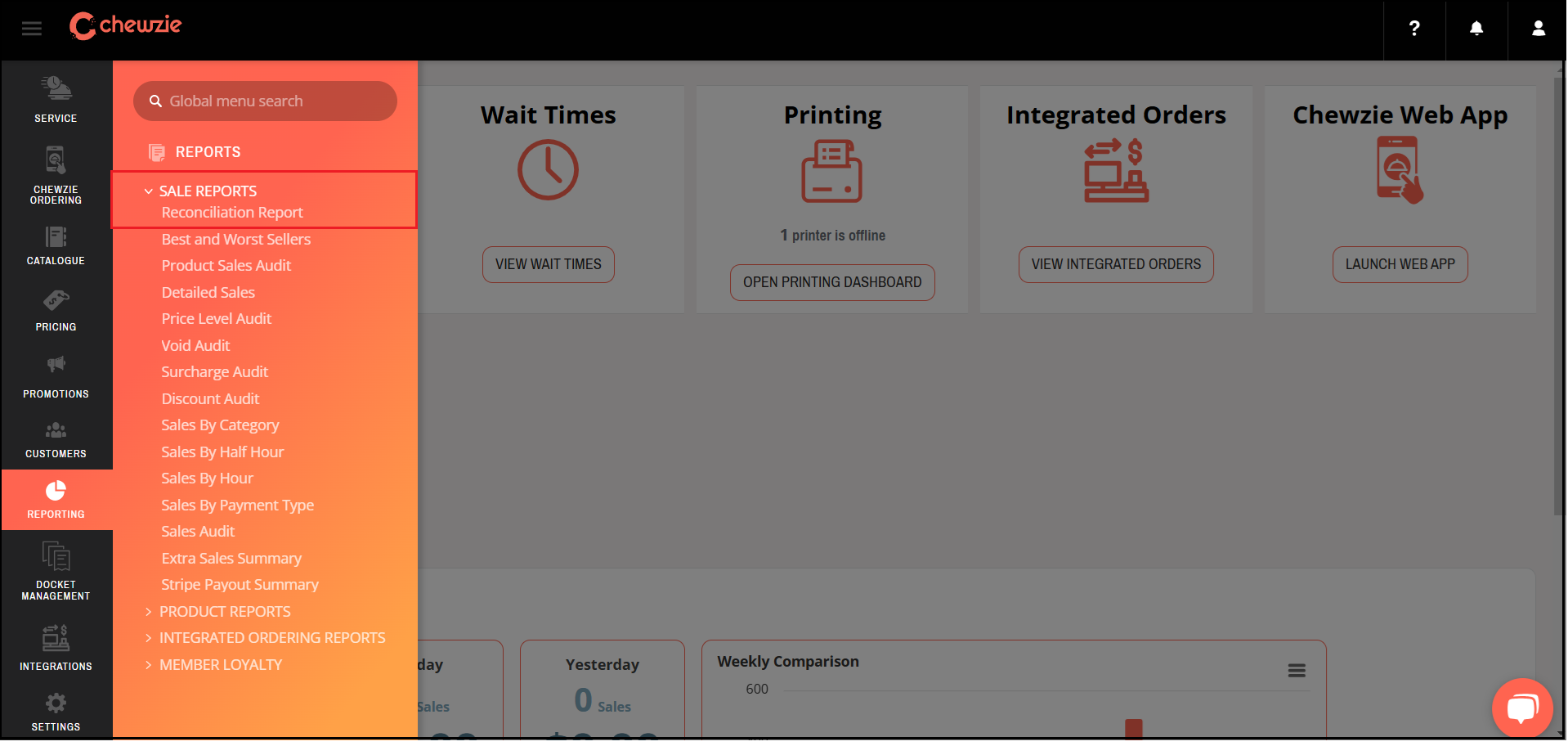Open the Catalogue sidebar section
This screenshot has width=1568, height=746.
(56, 245)
